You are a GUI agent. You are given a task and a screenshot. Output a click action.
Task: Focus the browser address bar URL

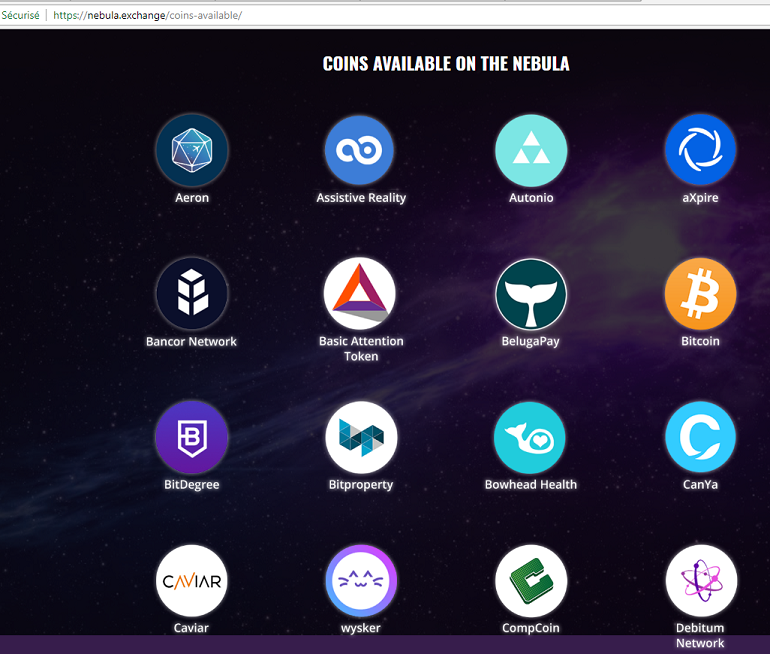147,15
